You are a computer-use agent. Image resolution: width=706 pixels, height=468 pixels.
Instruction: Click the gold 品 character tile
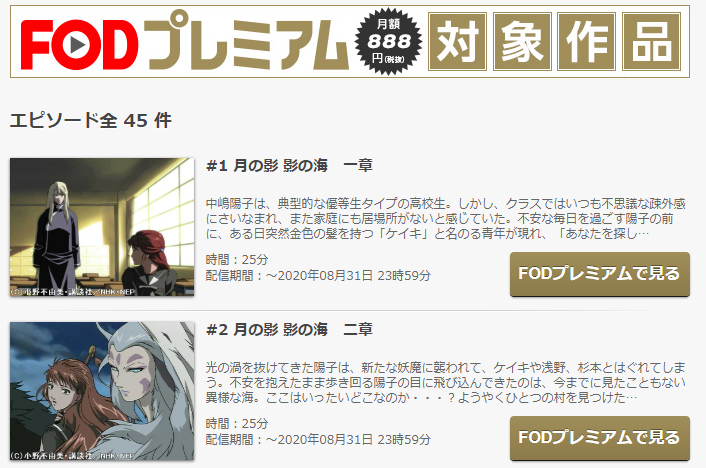pos(652,42)
